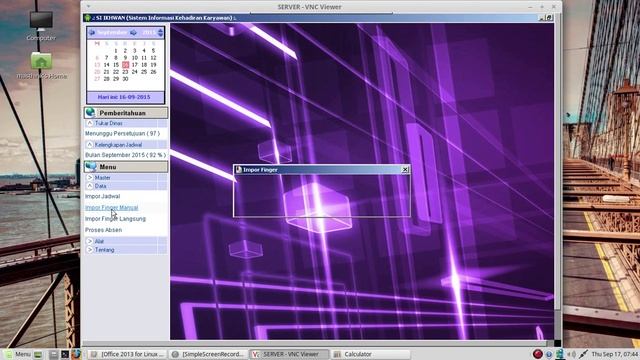640x360 pixels.
Task: Switch to SimpleScreenRecorder taskbar item
Action: tap(208, 354)
